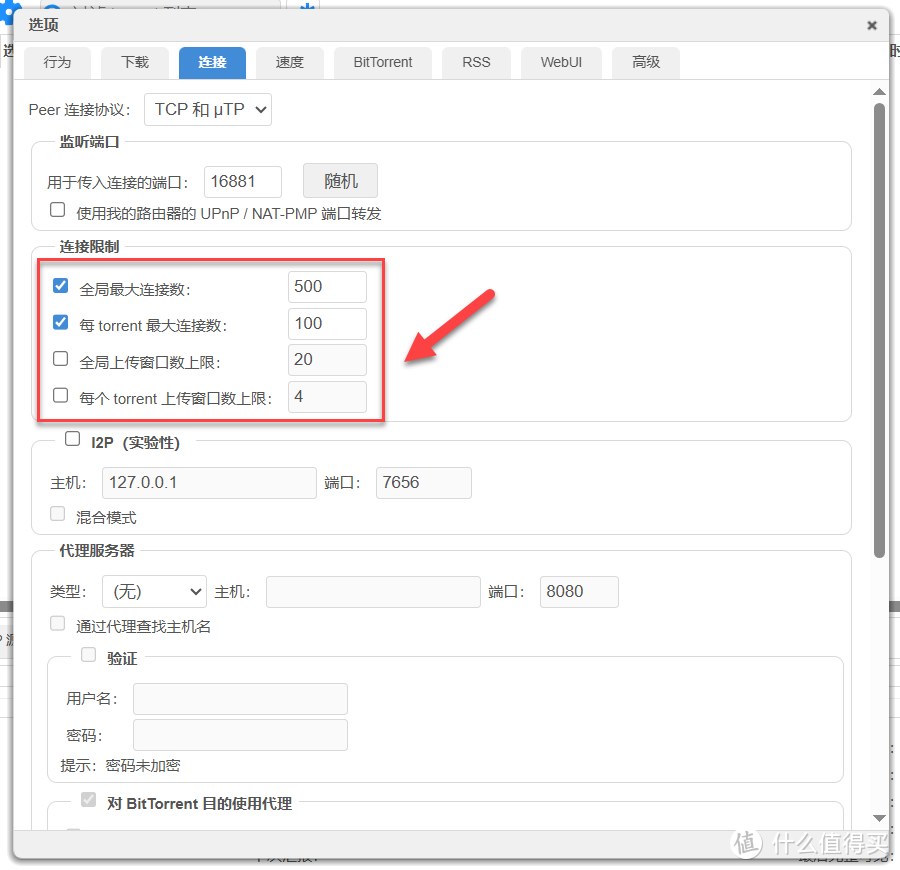Toggle 通过代理查找主机名 checkbox
This screenshot has width=900, height=870.
57,623
